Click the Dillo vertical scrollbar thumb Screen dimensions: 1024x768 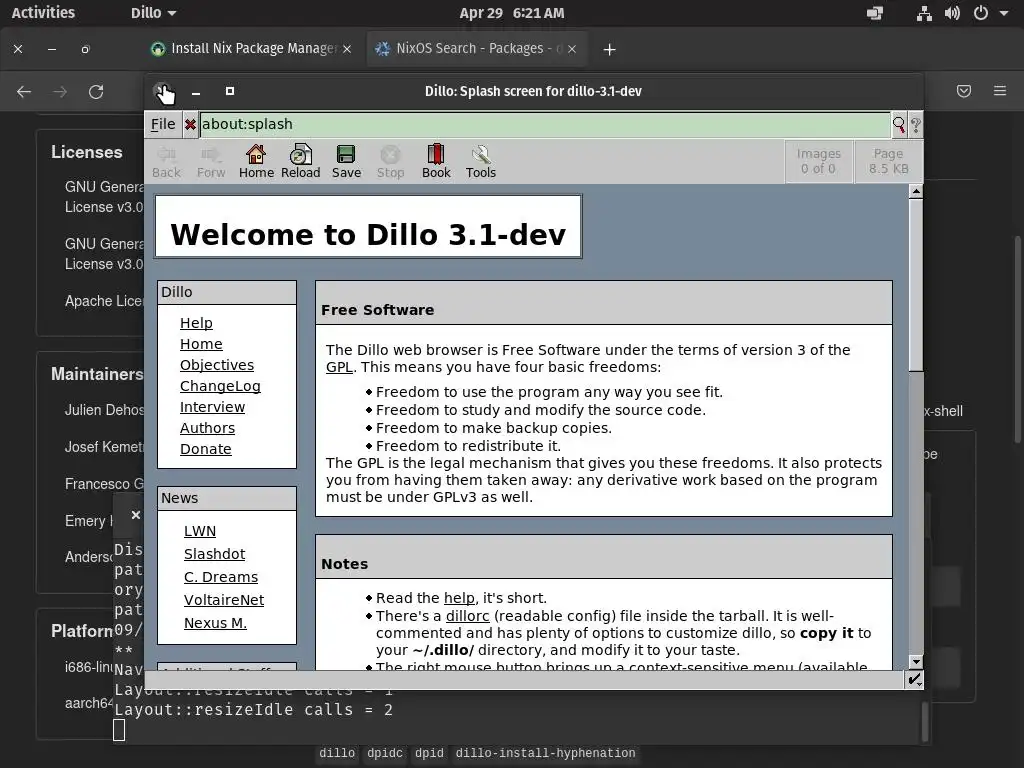(916, 285)
